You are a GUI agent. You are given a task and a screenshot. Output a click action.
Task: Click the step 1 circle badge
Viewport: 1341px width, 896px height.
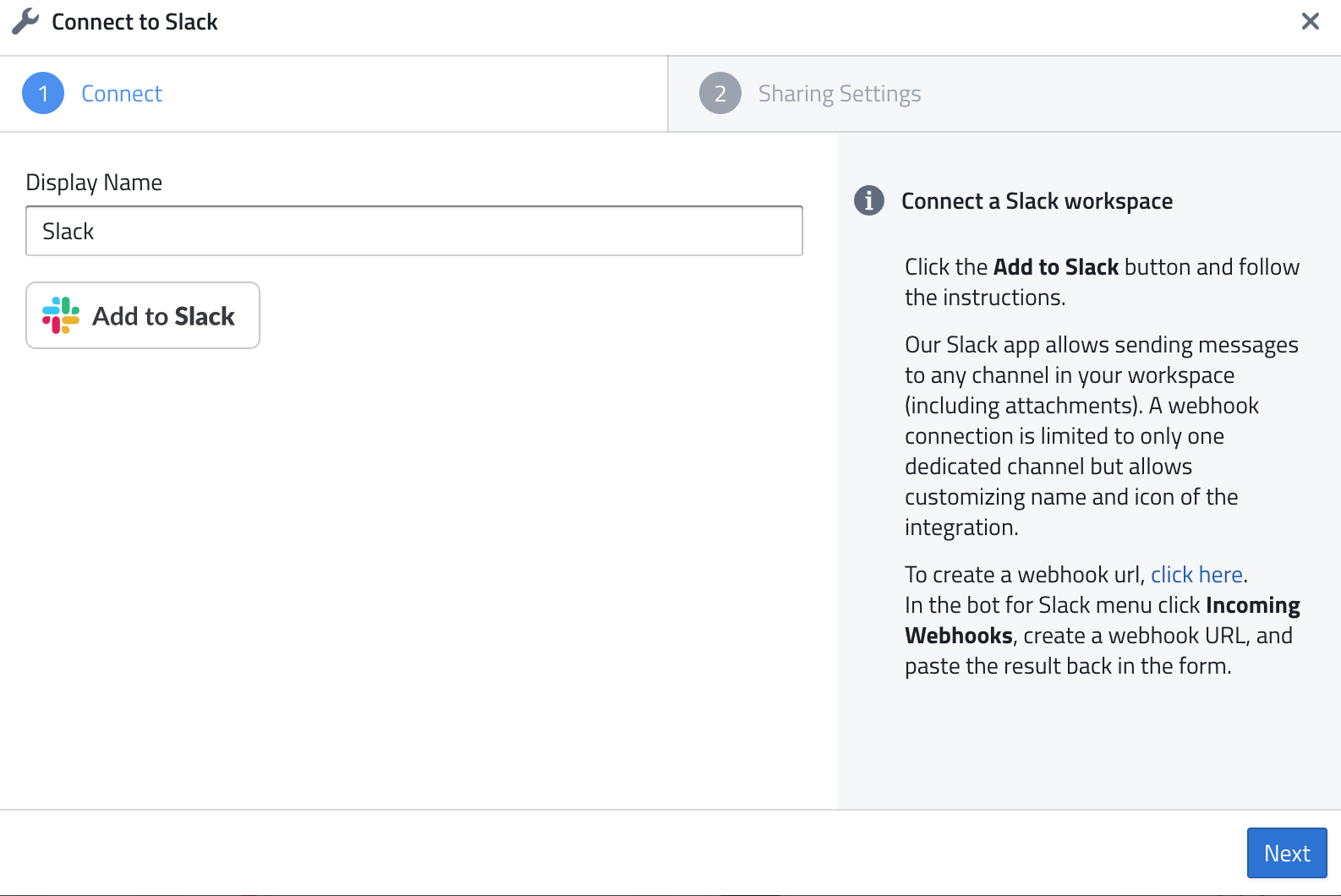[43, 94]
